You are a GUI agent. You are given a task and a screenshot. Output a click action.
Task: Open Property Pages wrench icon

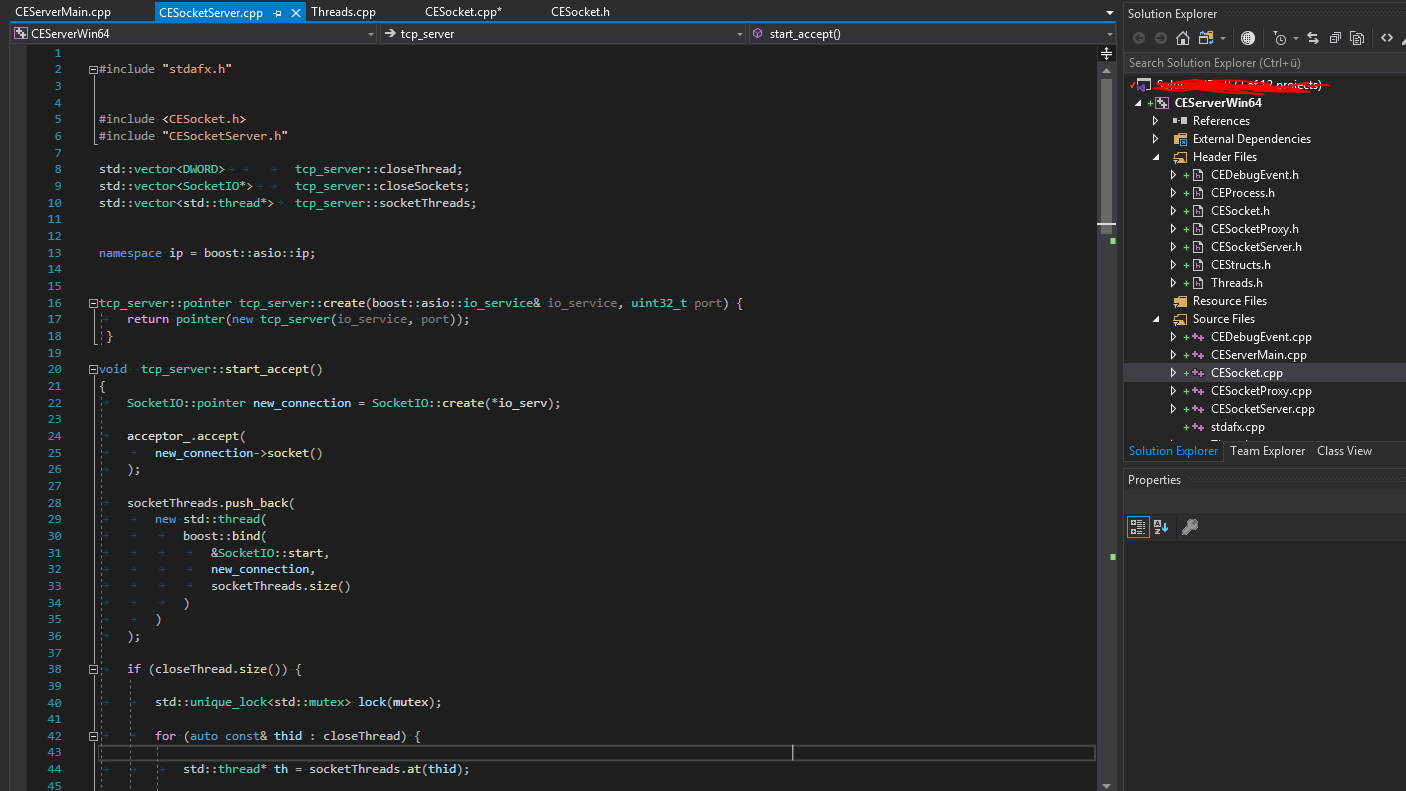pos(1189,527)
